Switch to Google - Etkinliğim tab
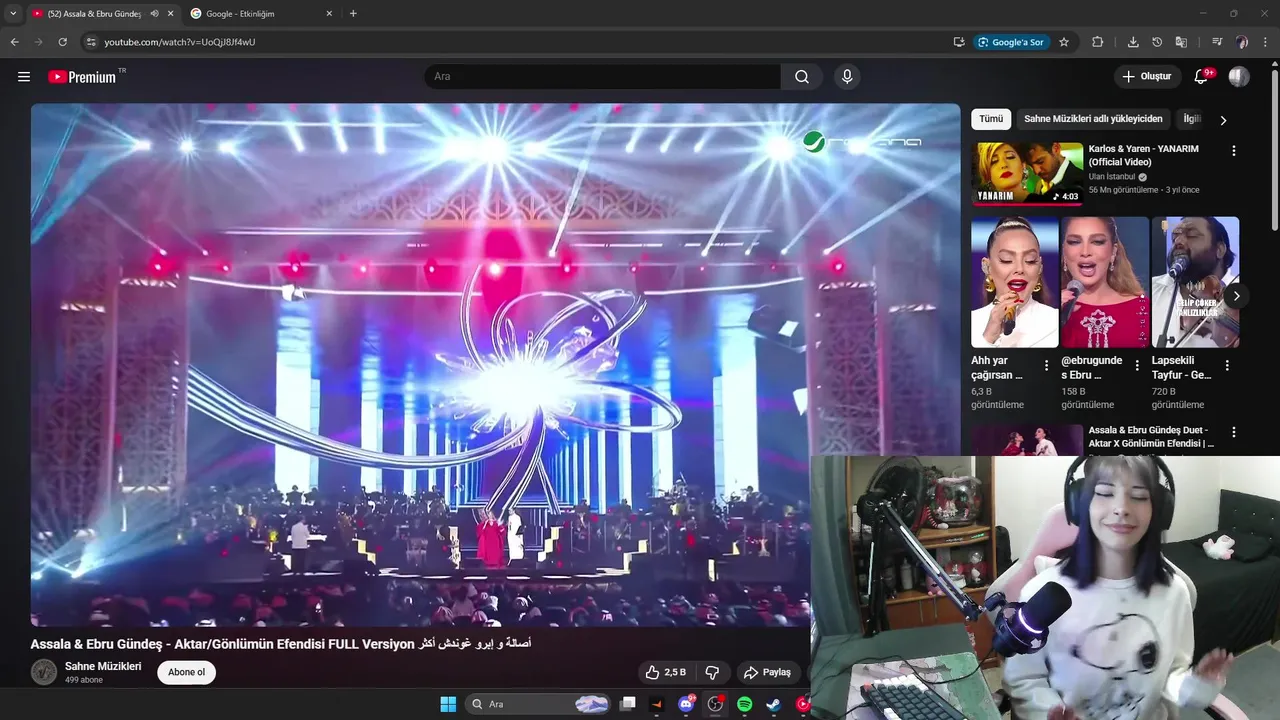This screenshot has width=1280, height=720. 240,13
